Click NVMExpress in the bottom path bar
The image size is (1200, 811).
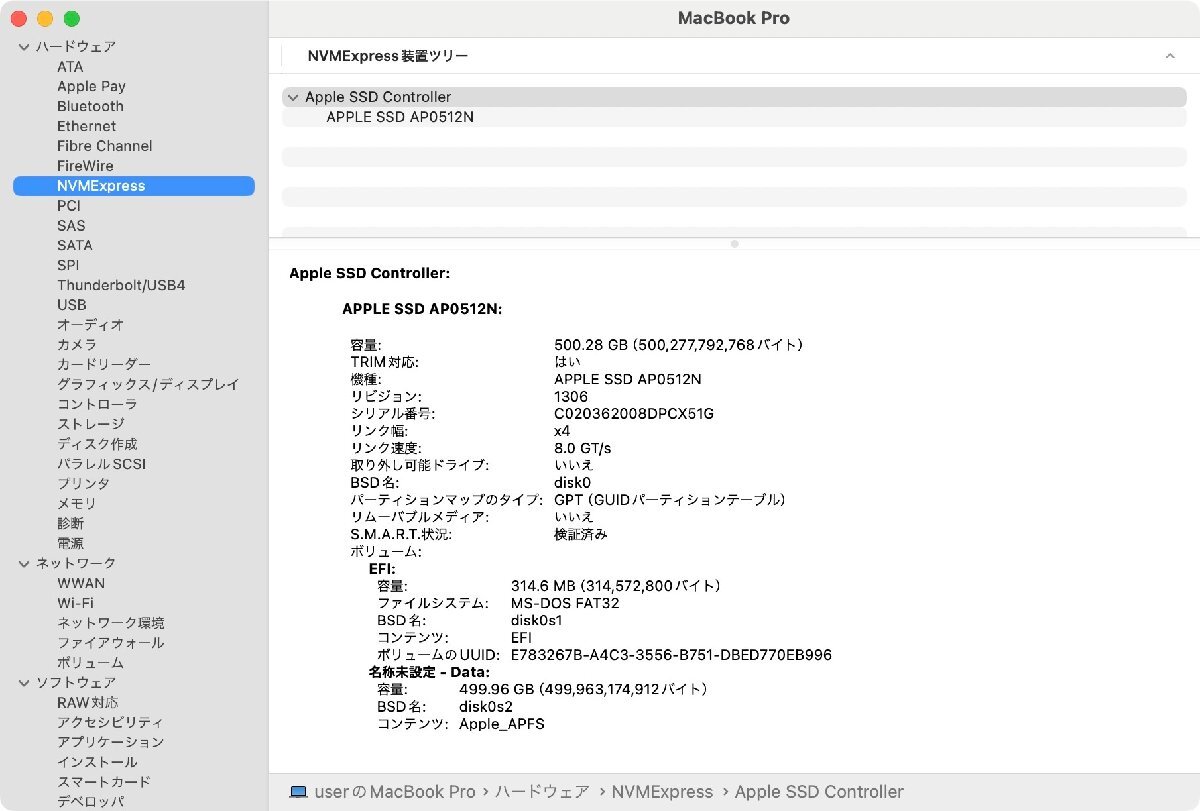[x=662, y=792]
